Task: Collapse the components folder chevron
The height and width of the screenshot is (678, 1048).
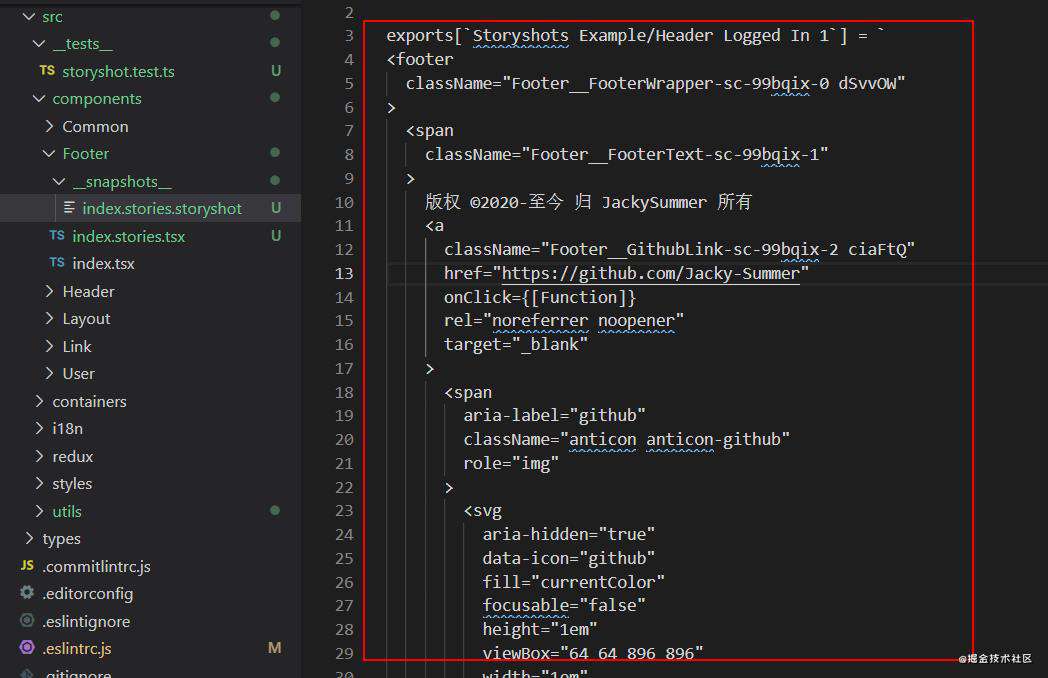Action: pyautogui.click(x=39, y=98)
